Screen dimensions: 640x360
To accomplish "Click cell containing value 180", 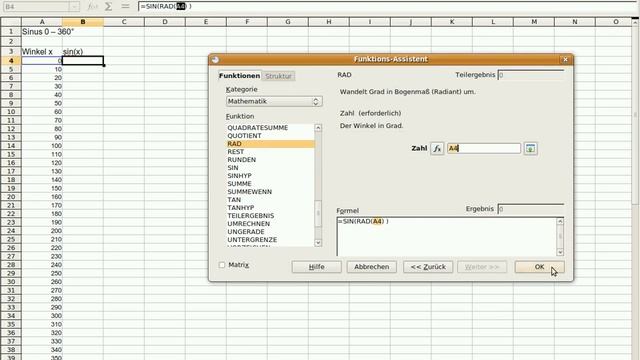I will pos(42,214).
